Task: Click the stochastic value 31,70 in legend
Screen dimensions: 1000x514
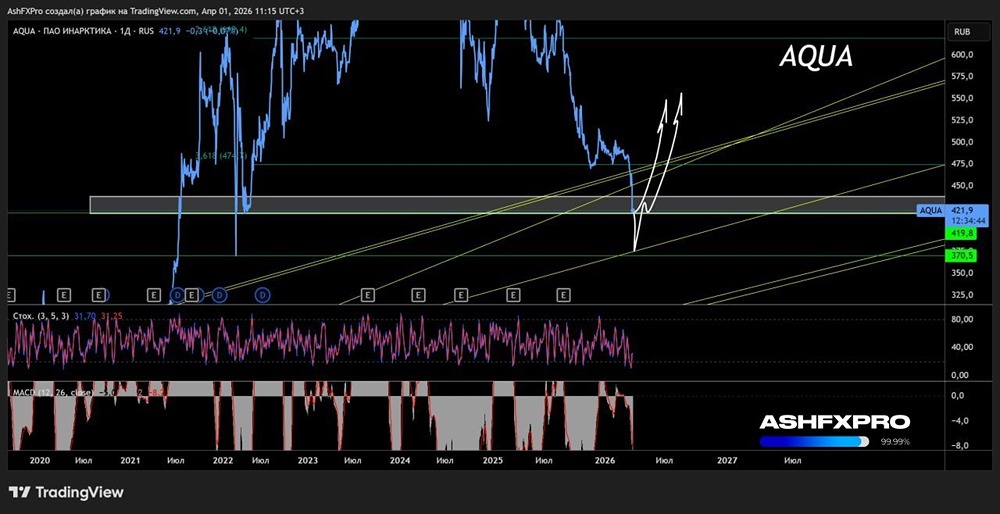Action: point(84,316)
